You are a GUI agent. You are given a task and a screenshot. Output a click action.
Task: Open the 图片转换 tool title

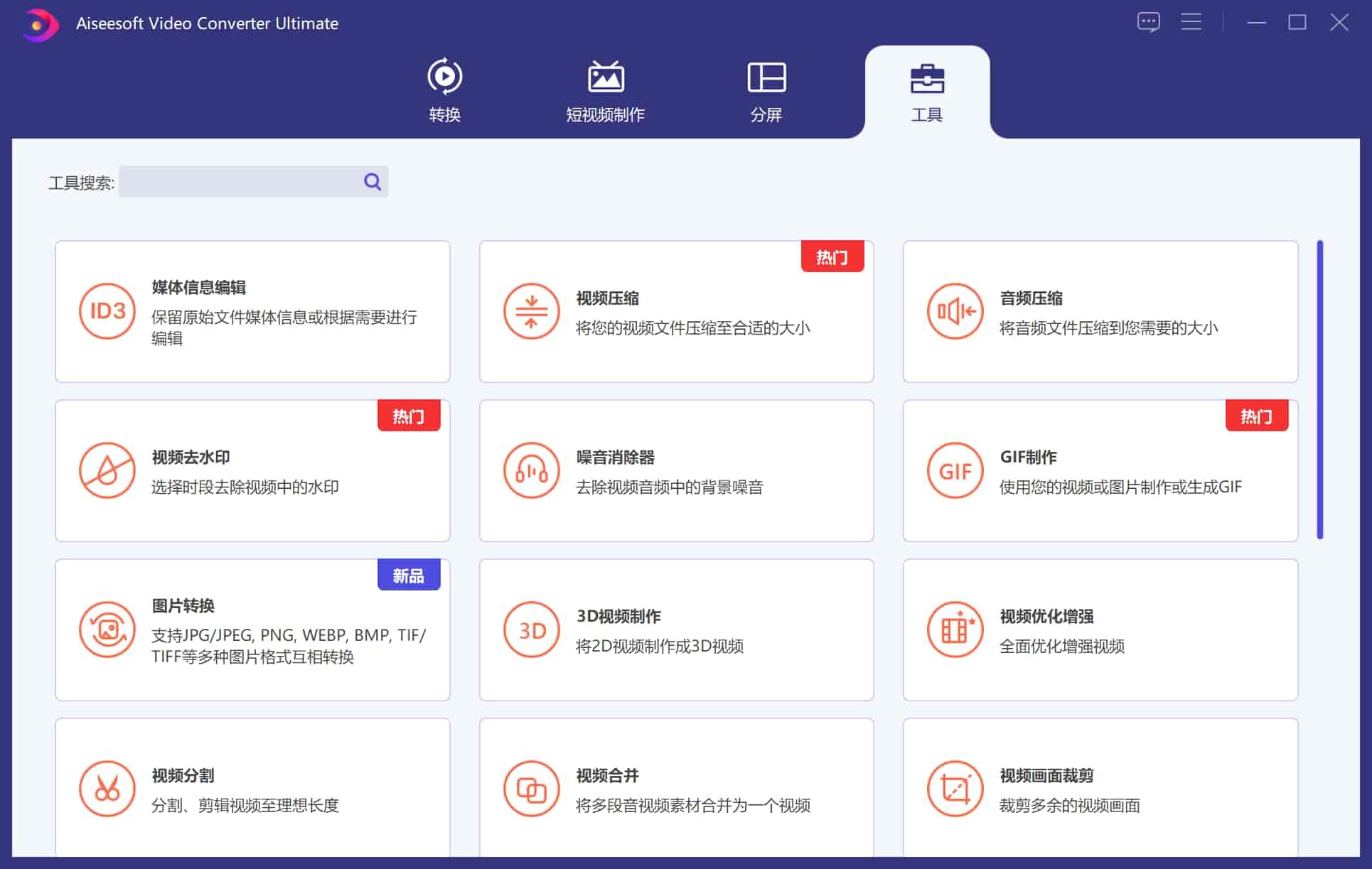tap(183, 605)
